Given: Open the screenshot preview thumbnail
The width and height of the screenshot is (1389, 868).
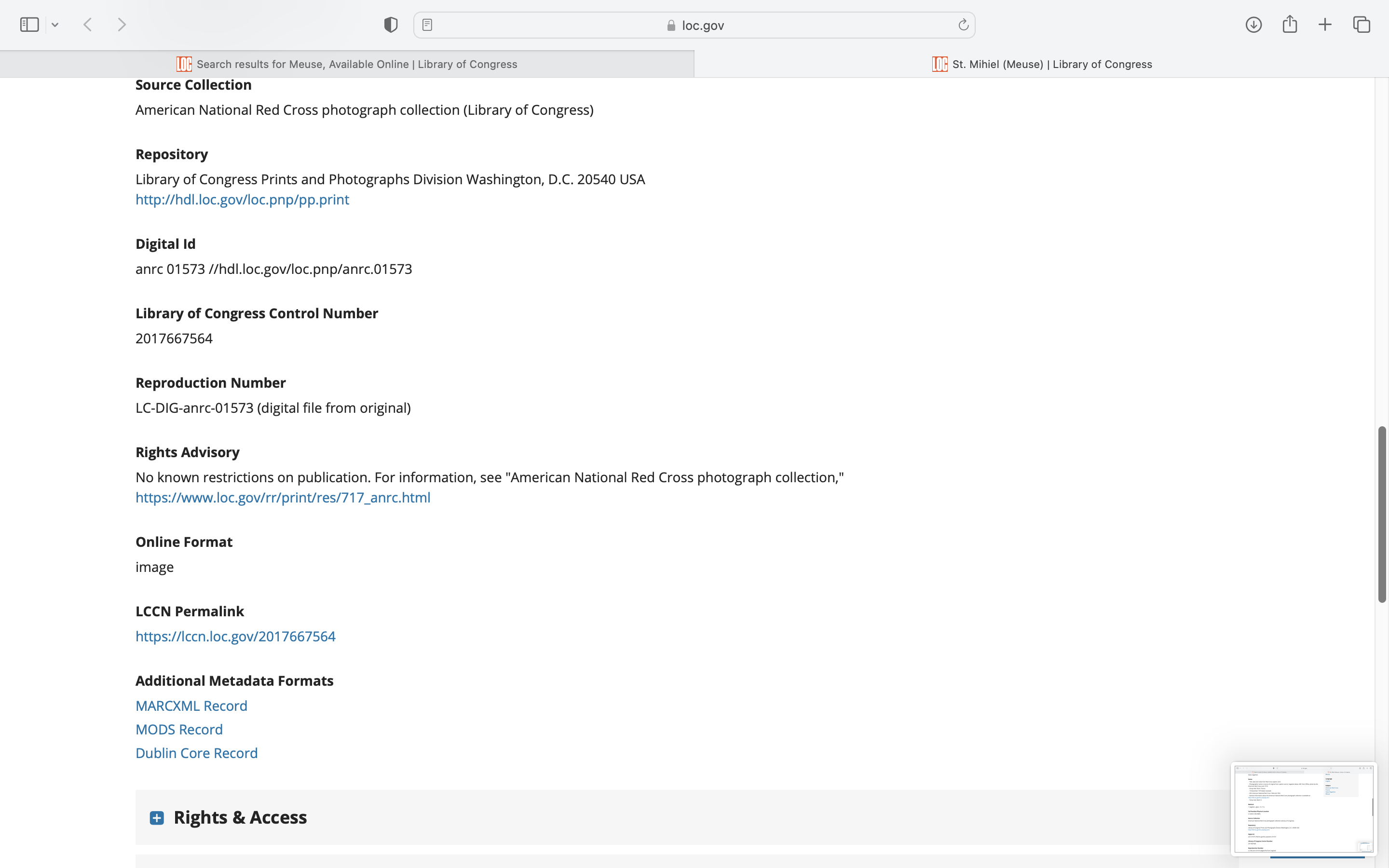Looking at the screenshot, I should (1303, 808).
